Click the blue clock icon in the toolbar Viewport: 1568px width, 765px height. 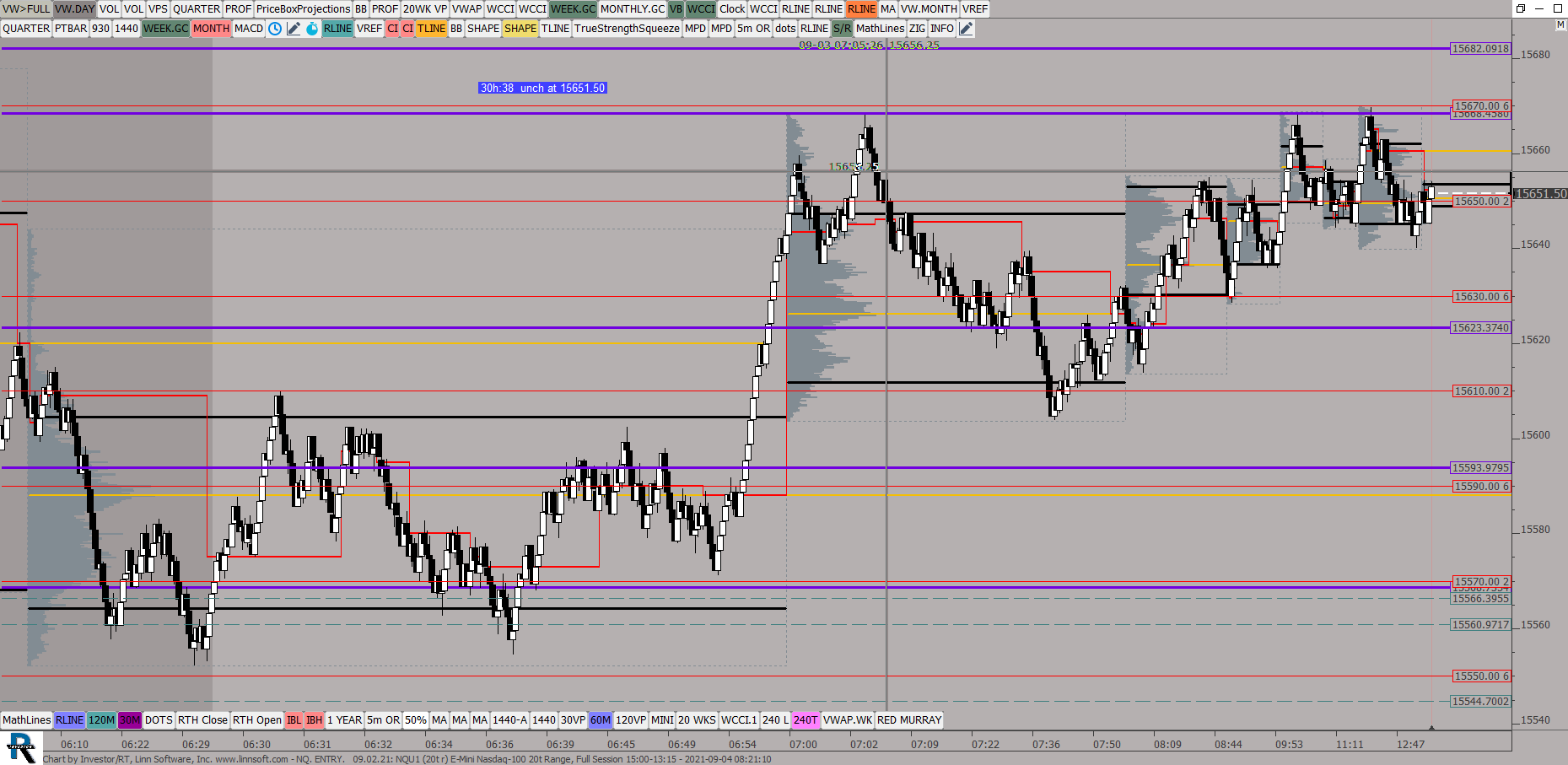(x=275, y=29)
